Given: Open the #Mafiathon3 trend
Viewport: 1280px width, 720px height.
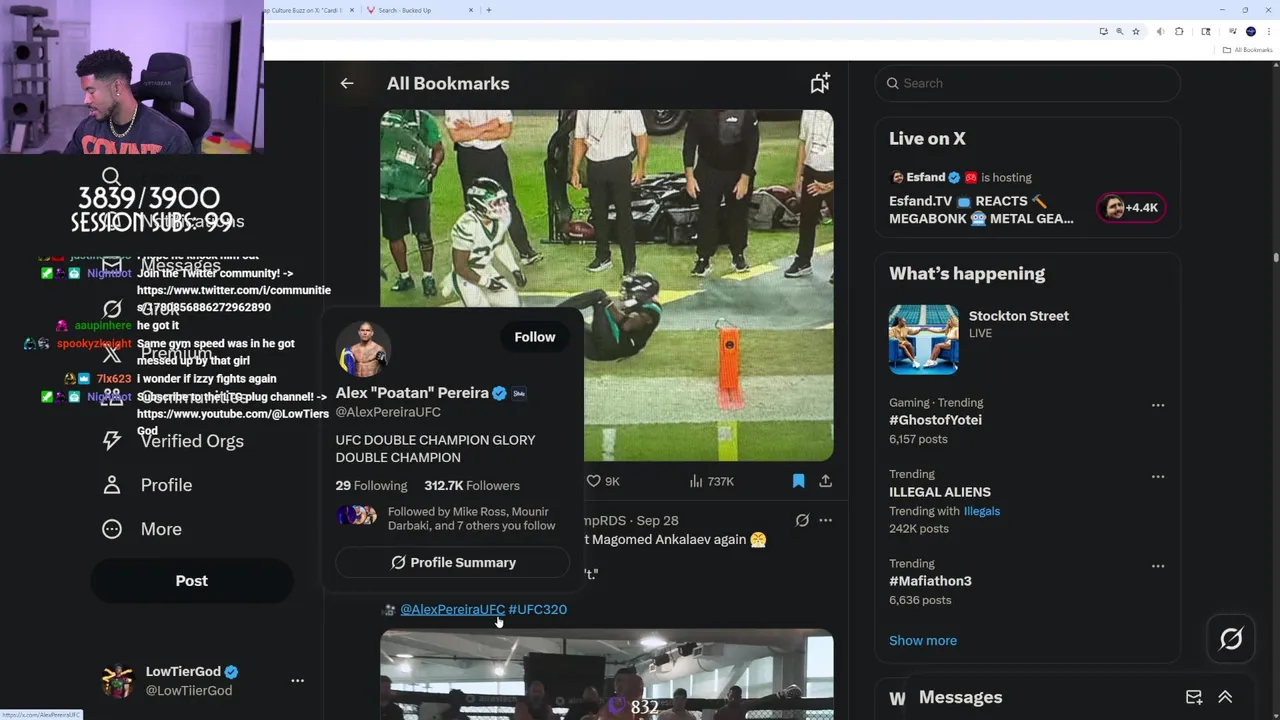Looking at the screenshot, I should [x=930, y=582].
